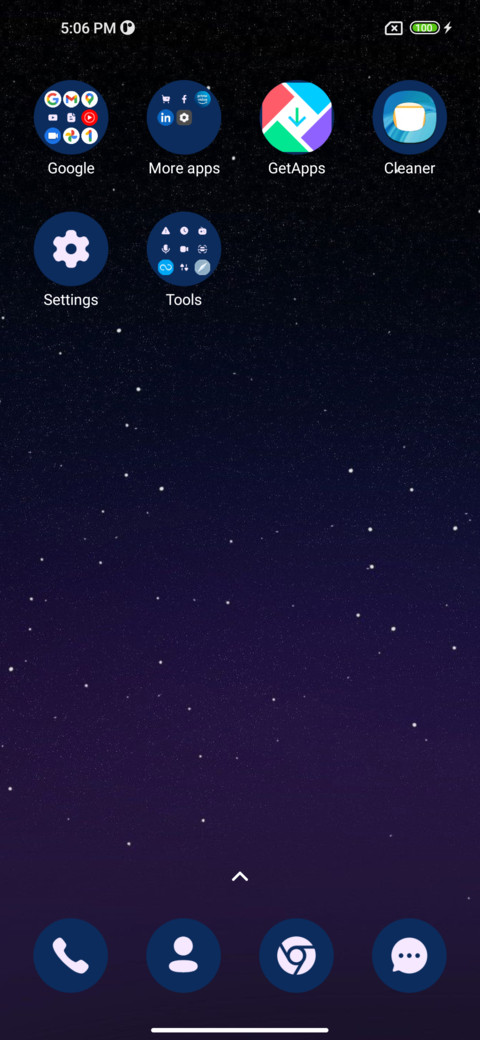Viewport: 480px width, 1040px height.
Task: Tap Google Photos pinwheel icon in folder
Action: (x=71, y=136)
